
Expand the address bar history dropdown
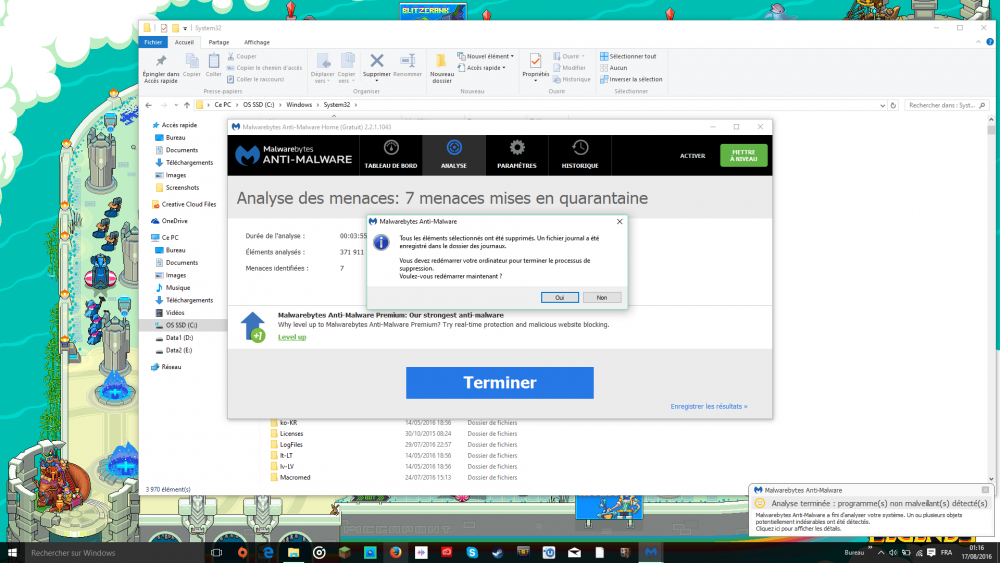click(882, 105)
